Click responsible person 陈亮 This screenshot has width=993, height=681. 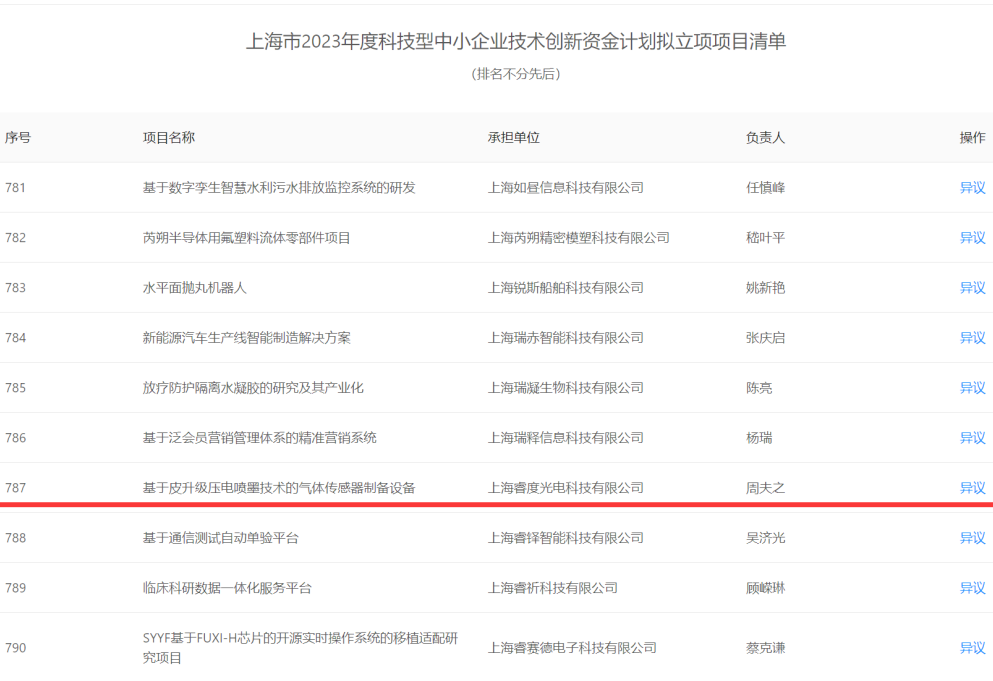(759, 388)
